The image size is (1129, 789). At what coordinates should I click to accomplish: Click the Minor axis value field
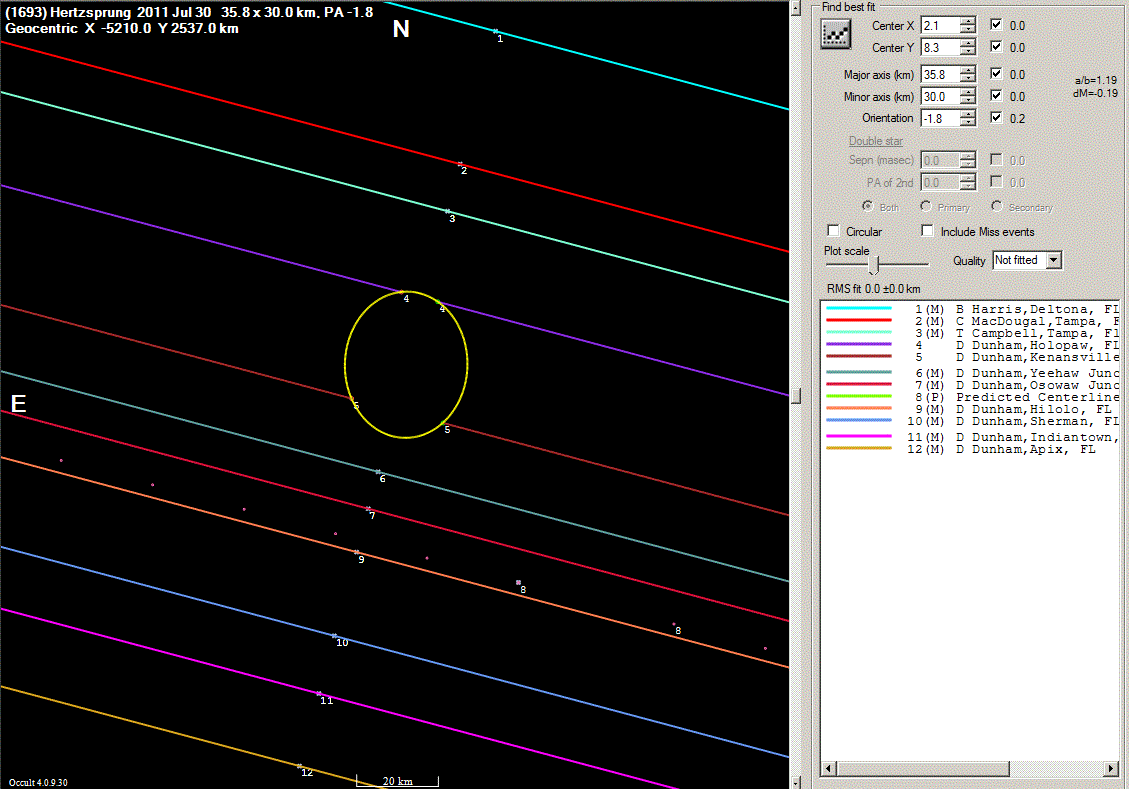click(x=939, y=97)
